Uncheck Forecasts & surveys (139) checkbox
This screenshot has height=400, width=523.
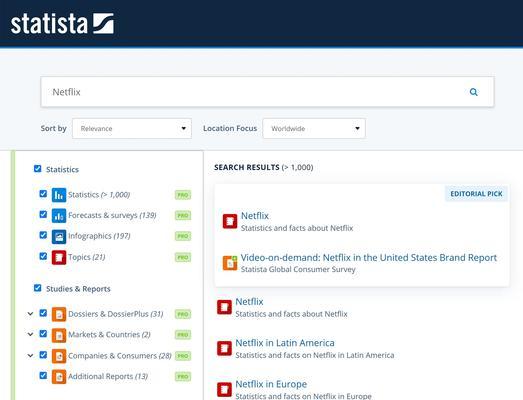(x=43, y=214)
